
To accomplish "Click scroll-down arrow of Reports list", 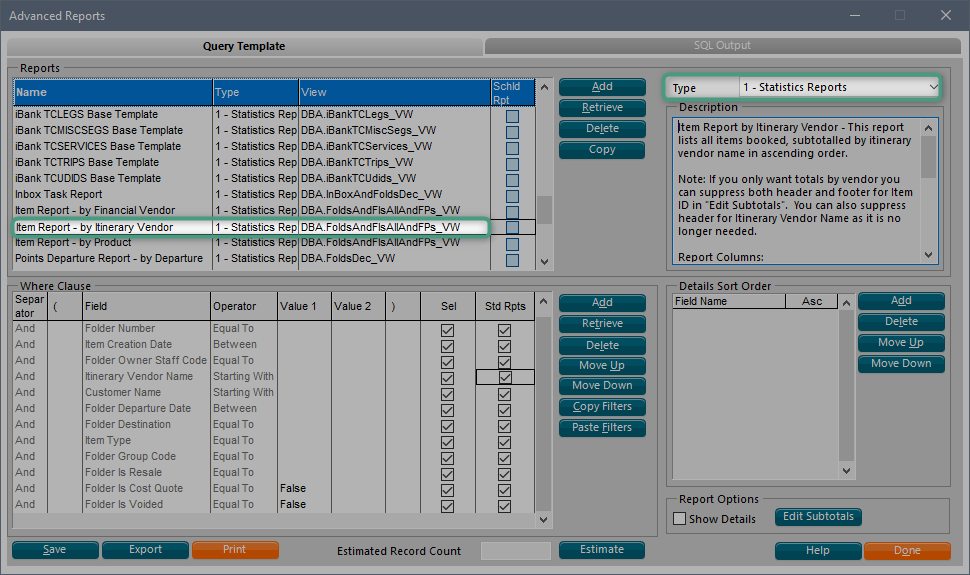I will point(544,262).
